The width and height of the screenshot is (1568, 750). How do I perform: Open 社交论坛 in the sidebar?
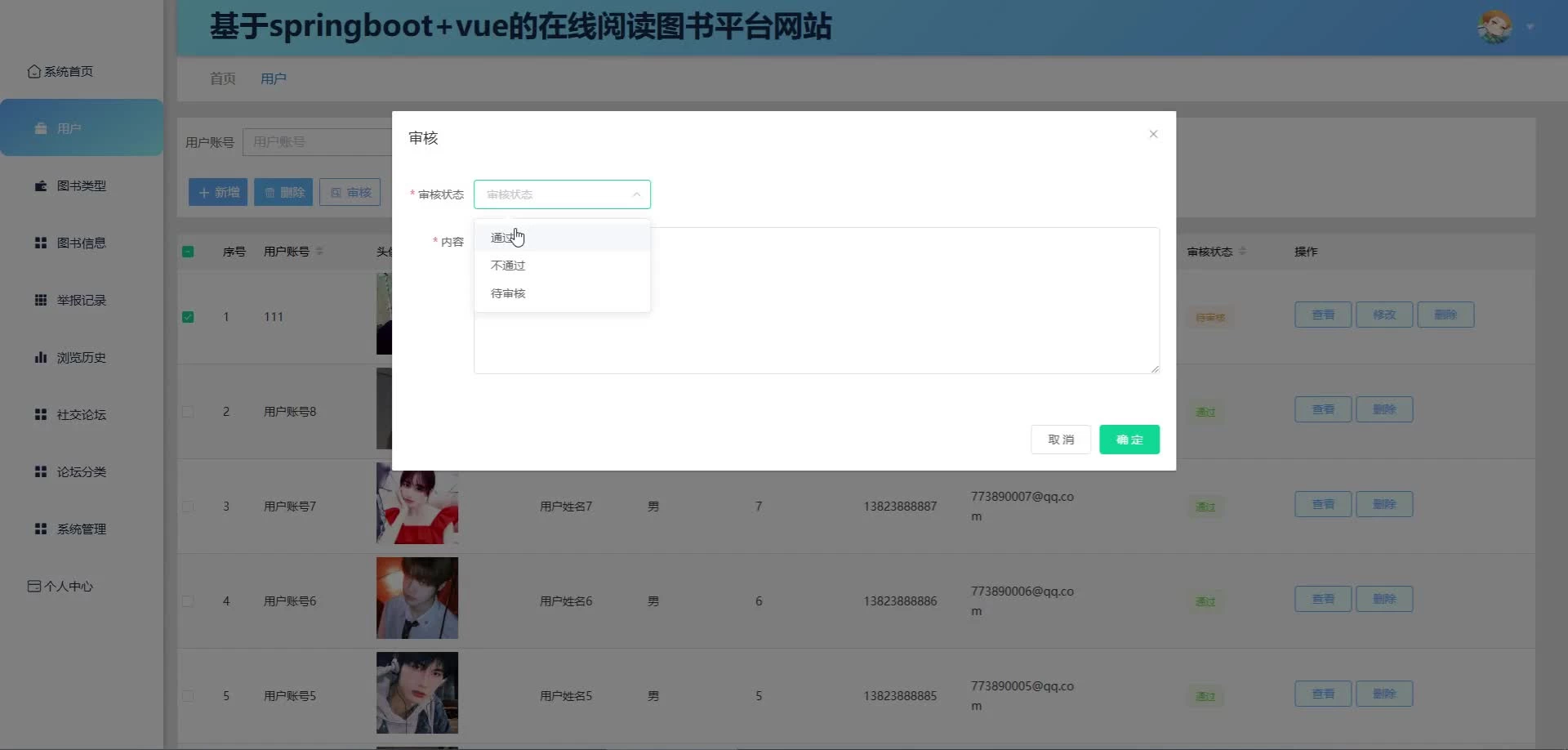[x=82, y=414]
